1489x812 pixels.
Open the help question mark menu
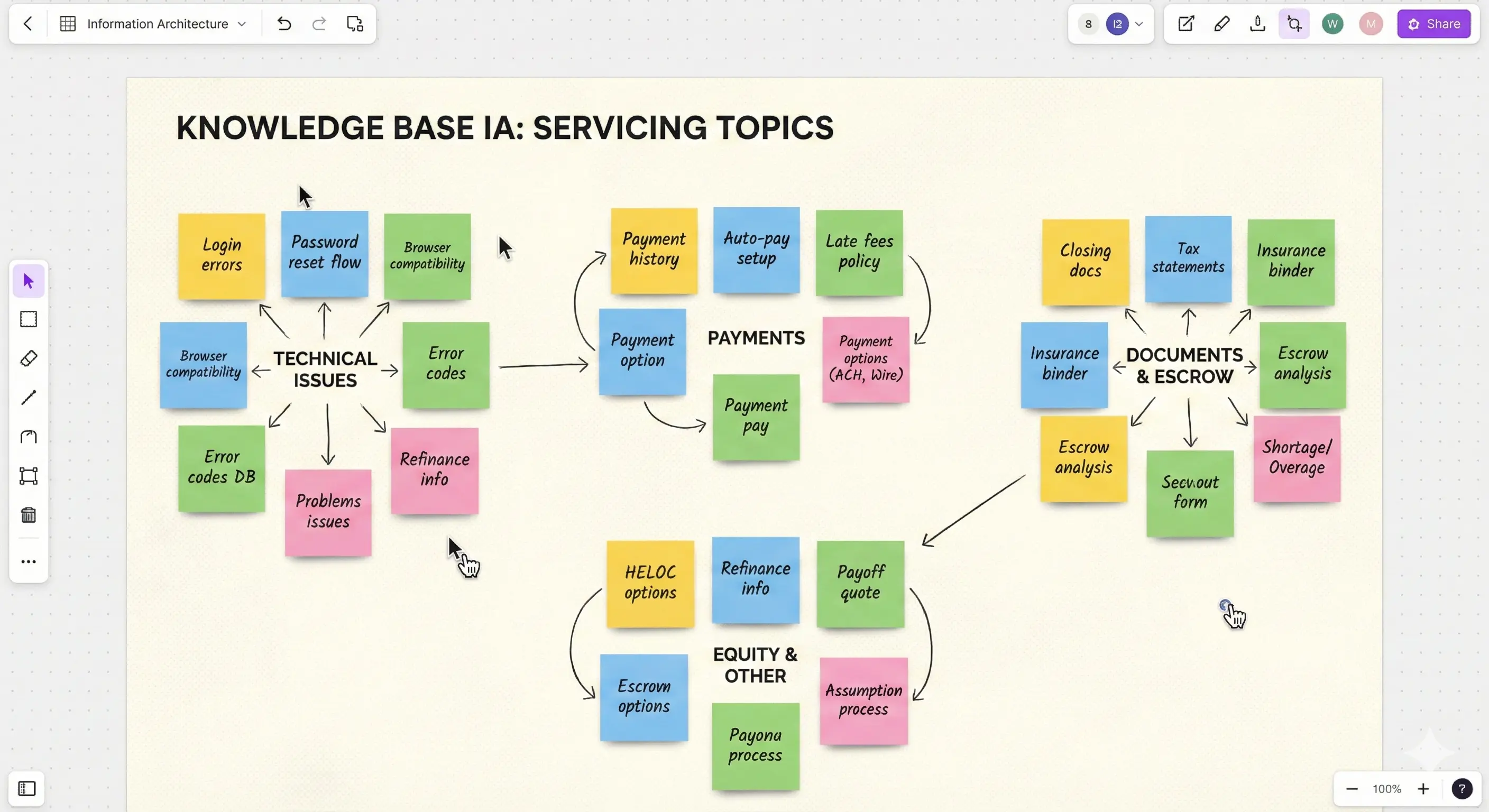point(1462,788)
